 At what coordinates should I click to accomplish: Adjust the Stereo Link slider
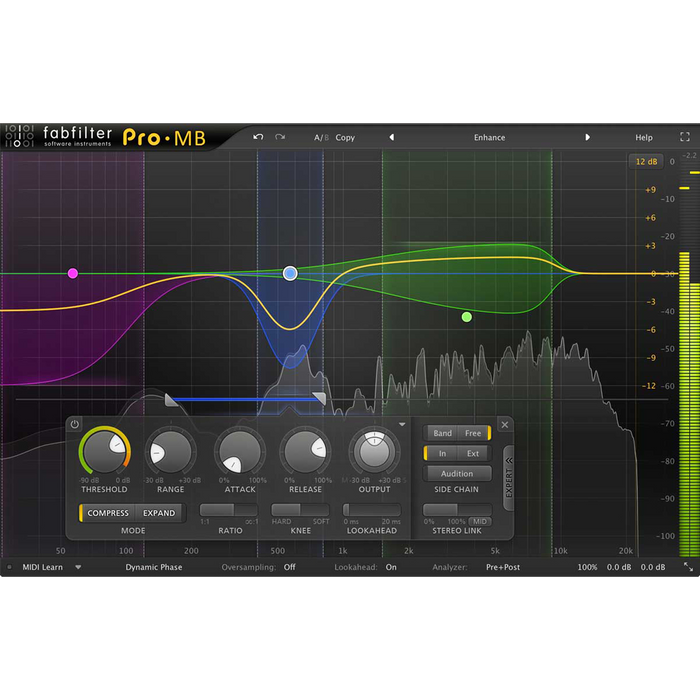coord(457,509)
